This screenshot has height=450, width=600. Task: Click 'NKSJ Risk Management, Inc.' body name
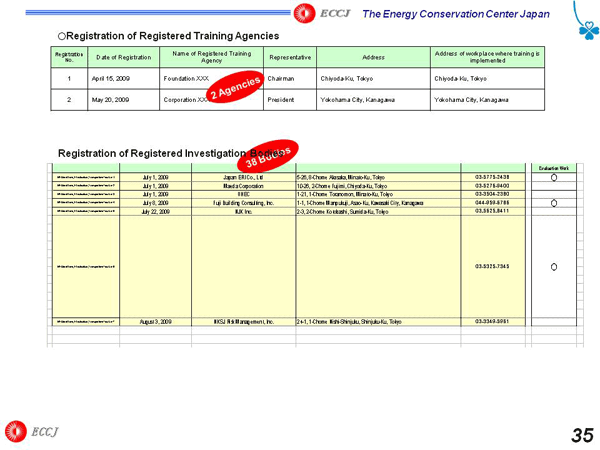point(243,322)
